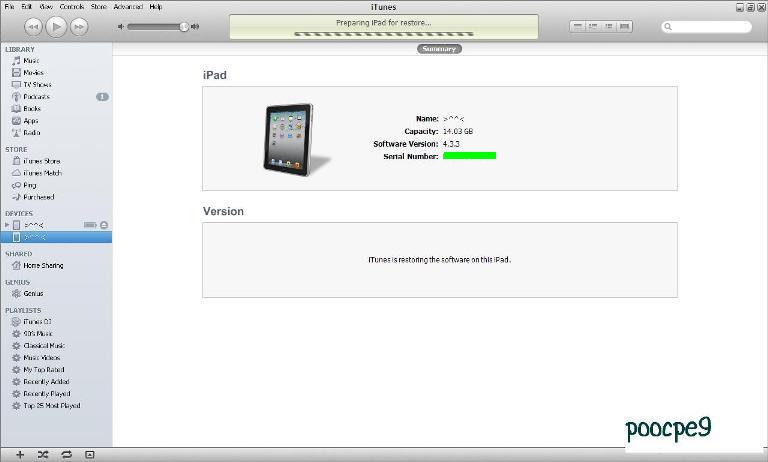Click the device battery indicator icon
The height and width of the screenshot is (462, 768).
pos(90,225)
